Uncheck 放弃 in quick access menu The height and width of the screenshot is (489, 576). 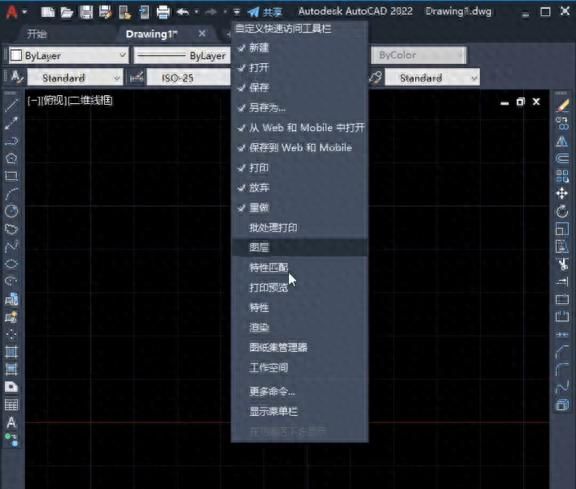[299, 188]
